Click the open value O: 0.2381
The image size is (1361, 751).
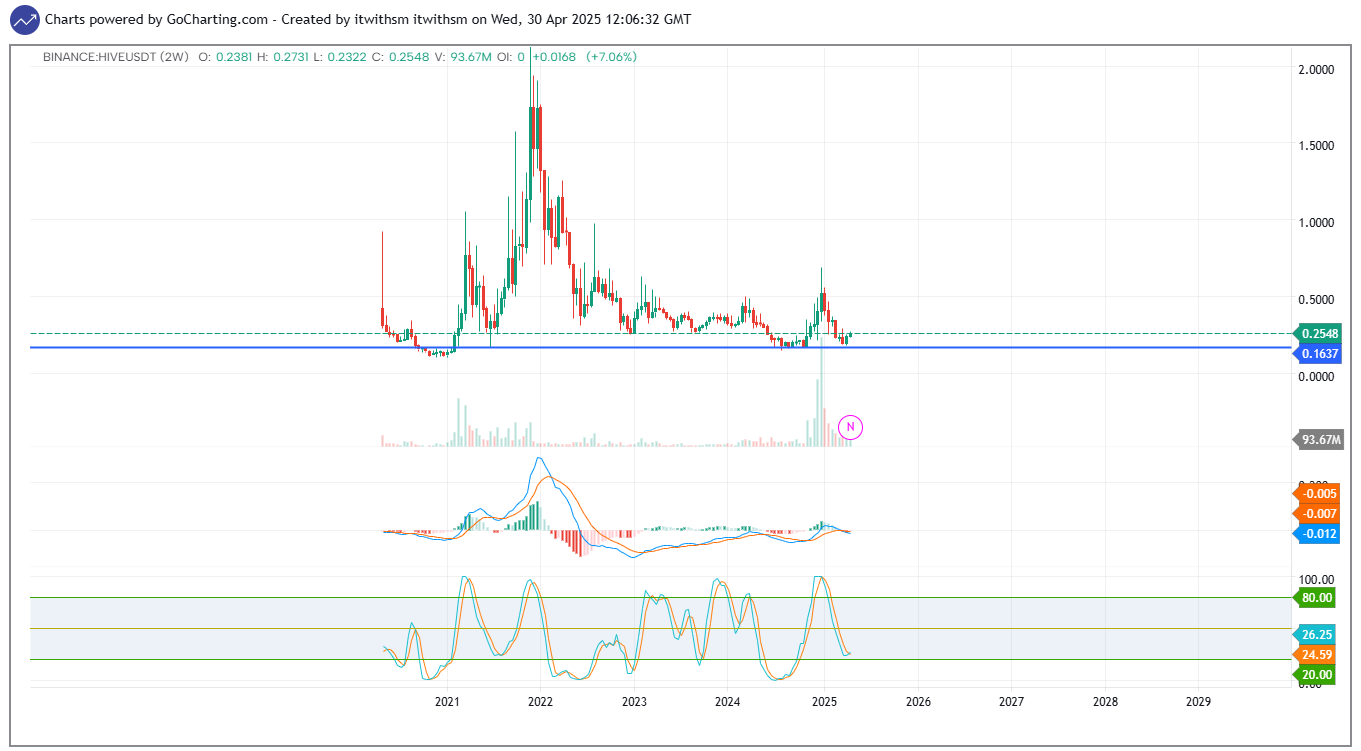coord(226,57)
